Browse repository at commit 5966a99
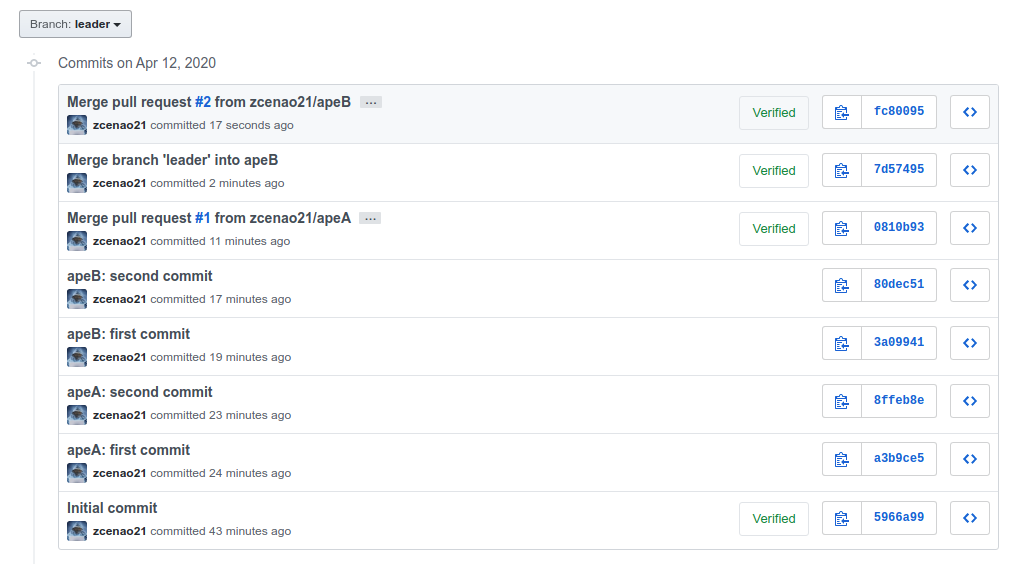The image size is (1036, 564). [970, 518]
